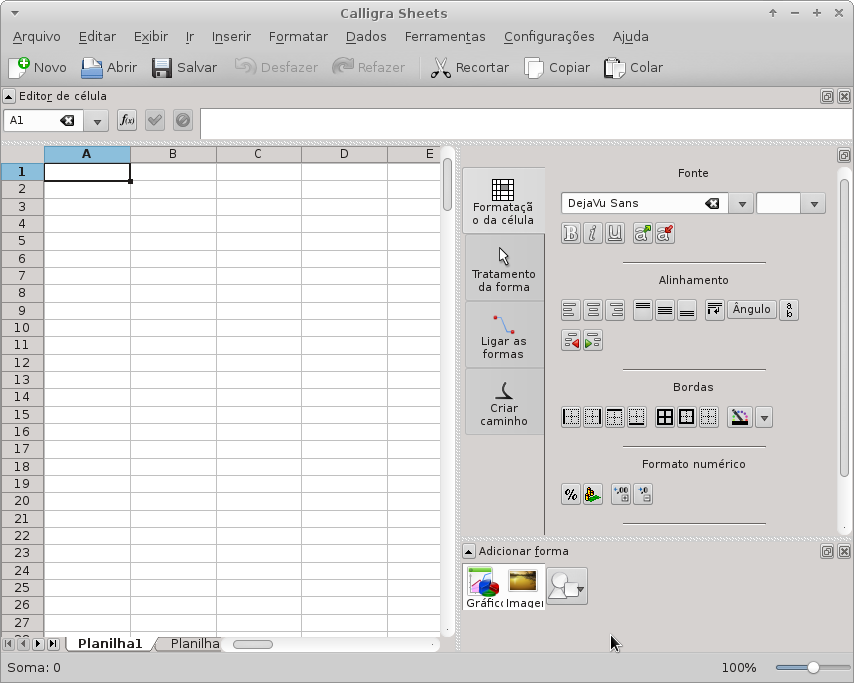Align cell content to bottom

687,310
